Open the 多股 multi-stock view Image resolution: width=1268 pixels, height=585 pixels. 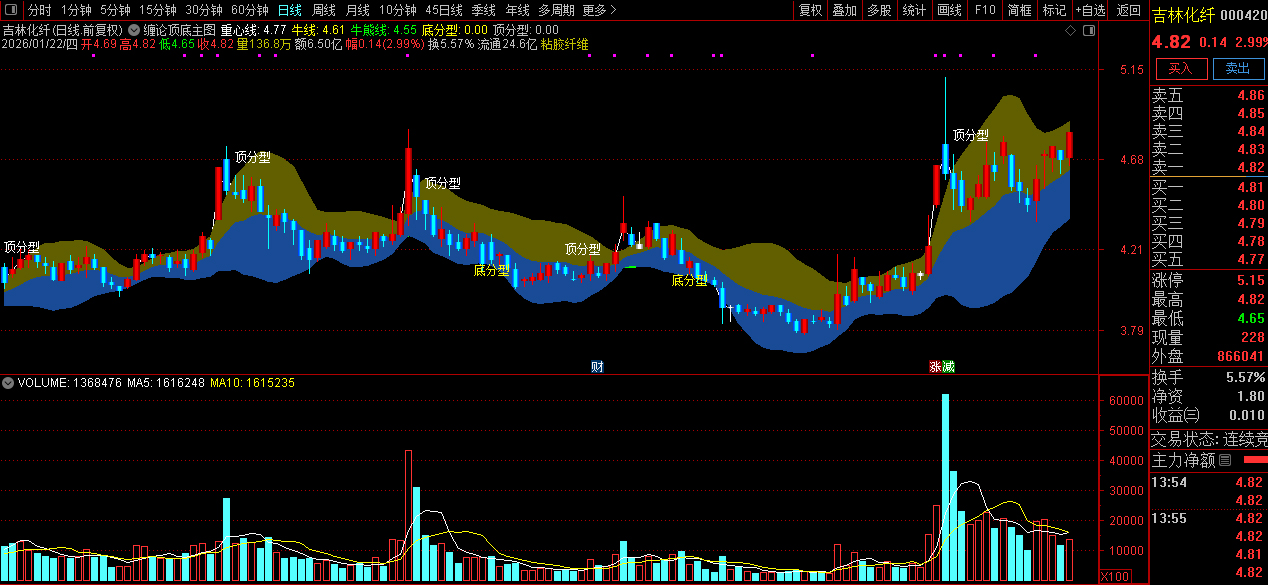(879, 10)
